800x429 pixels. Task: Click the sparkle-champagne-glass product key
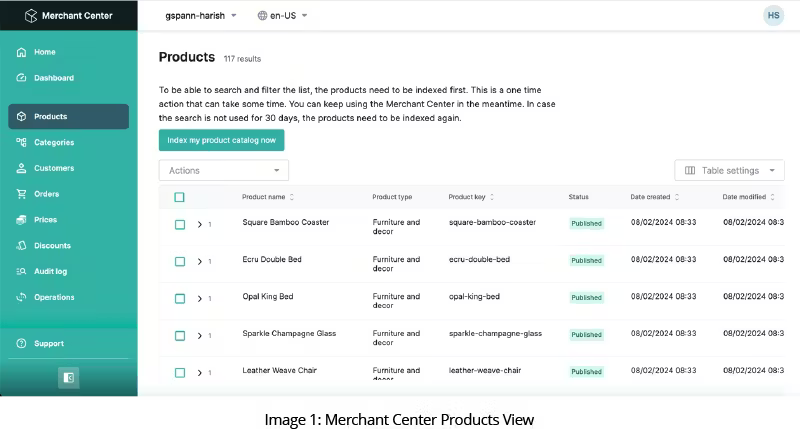pyautogui.click(x=495, y=334)
